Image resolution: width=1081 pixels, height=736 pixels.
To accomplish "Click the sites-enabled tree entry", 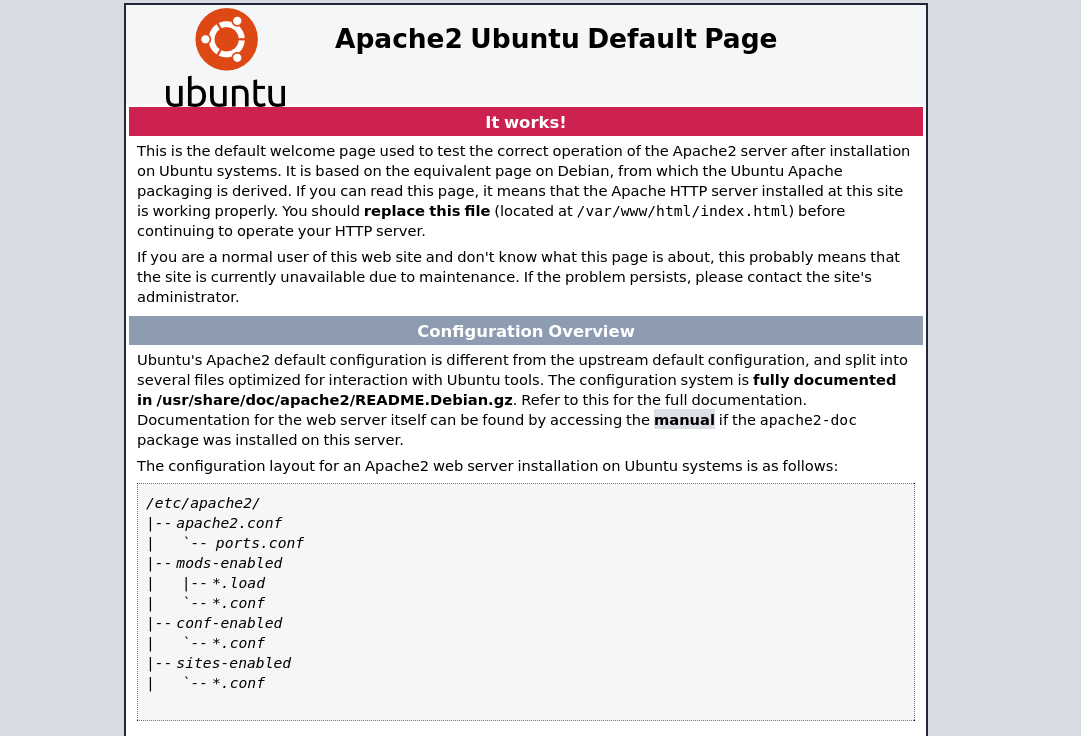I will point(233,663).
